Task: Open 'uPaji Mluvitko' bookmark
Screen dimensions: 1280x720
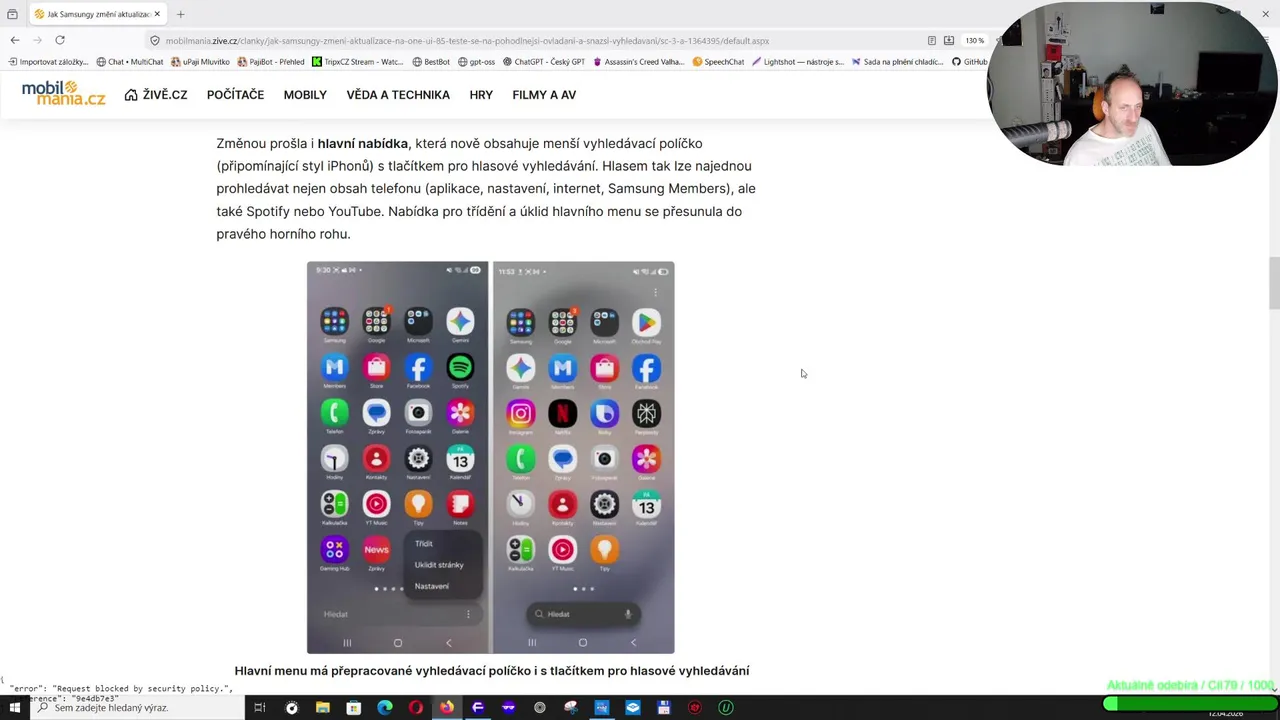Action: pyautogui.click(x=200, y=62)
